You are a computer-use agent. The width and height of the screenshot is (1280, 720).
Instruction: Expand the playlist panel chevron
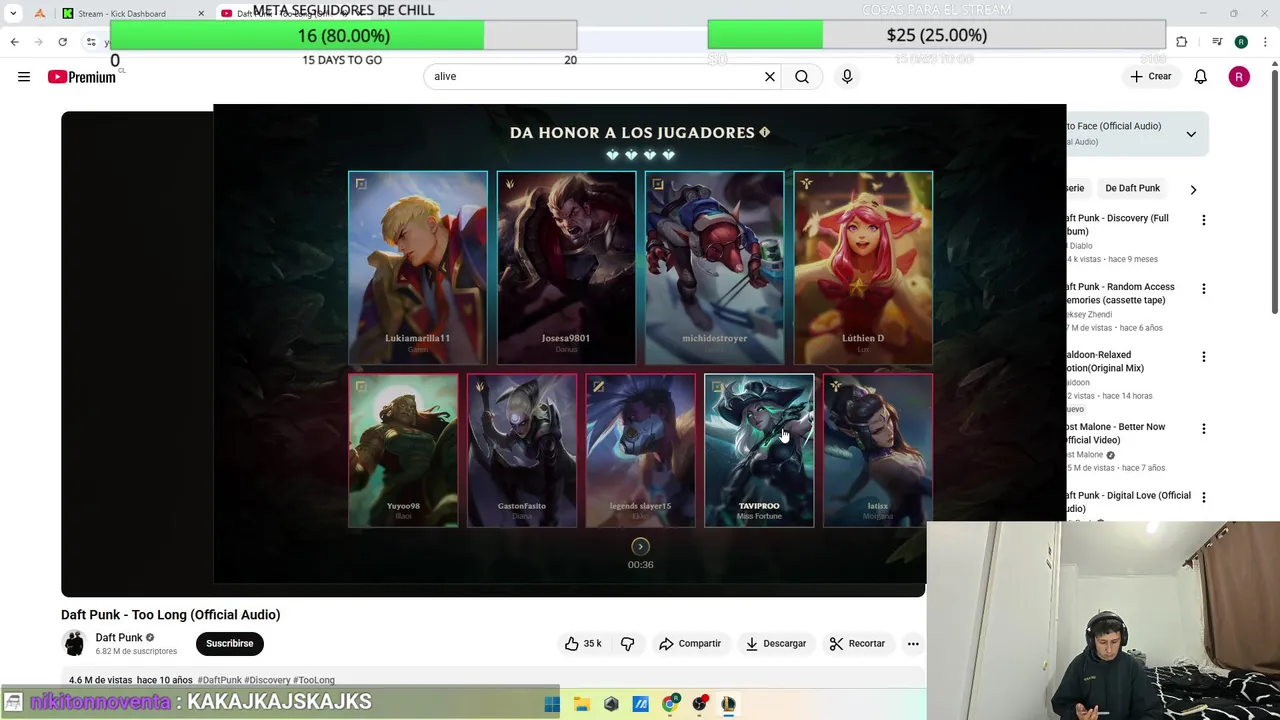tap(1191, 134)
